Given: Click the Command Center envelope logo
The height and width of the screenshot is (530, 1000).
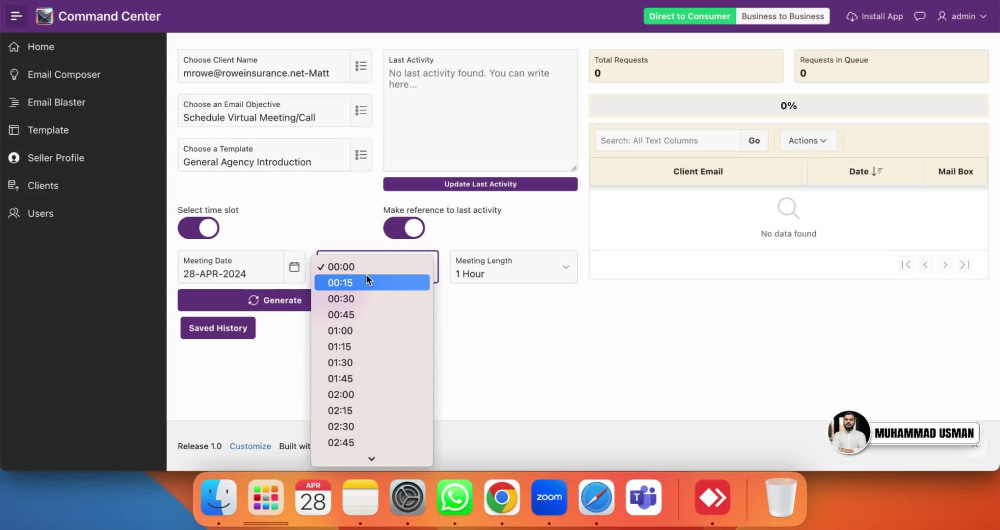Looking at the screenshot, I should (x=44, y=16).
